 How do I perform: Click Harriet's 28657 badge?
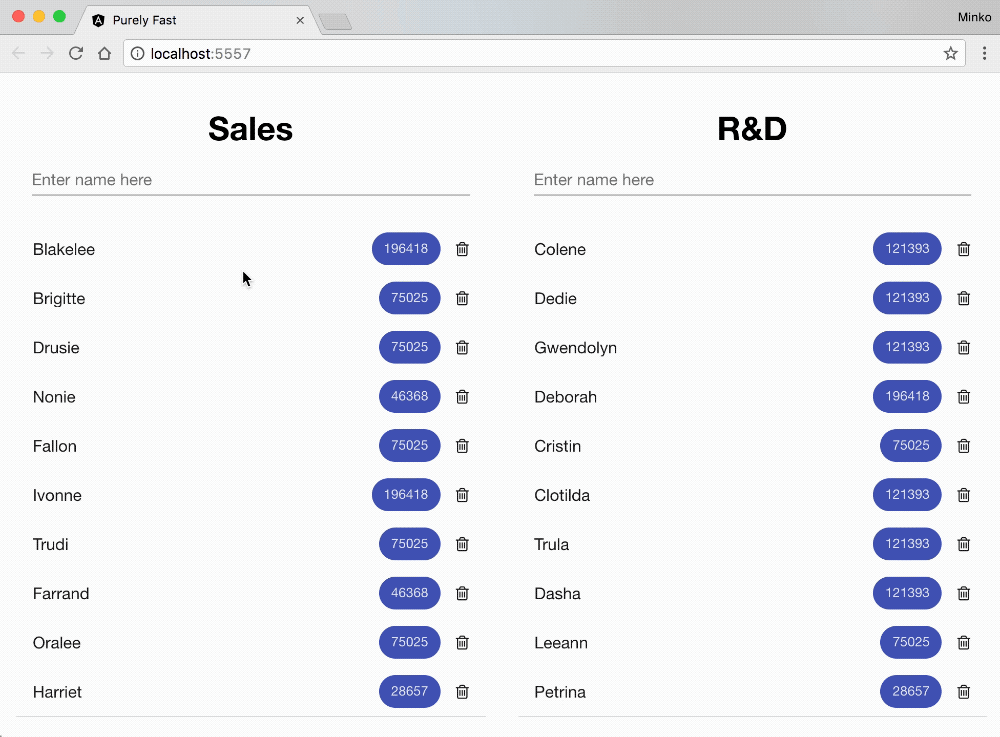(409, 691)
